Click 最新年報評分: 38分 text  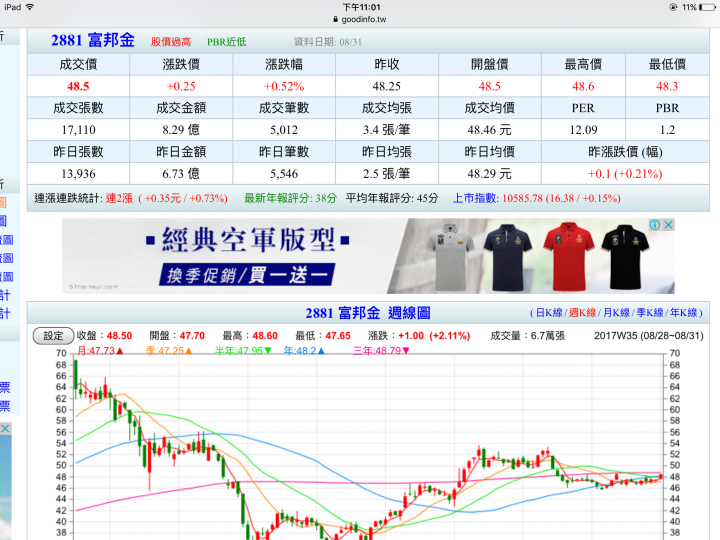click(290, 198)
